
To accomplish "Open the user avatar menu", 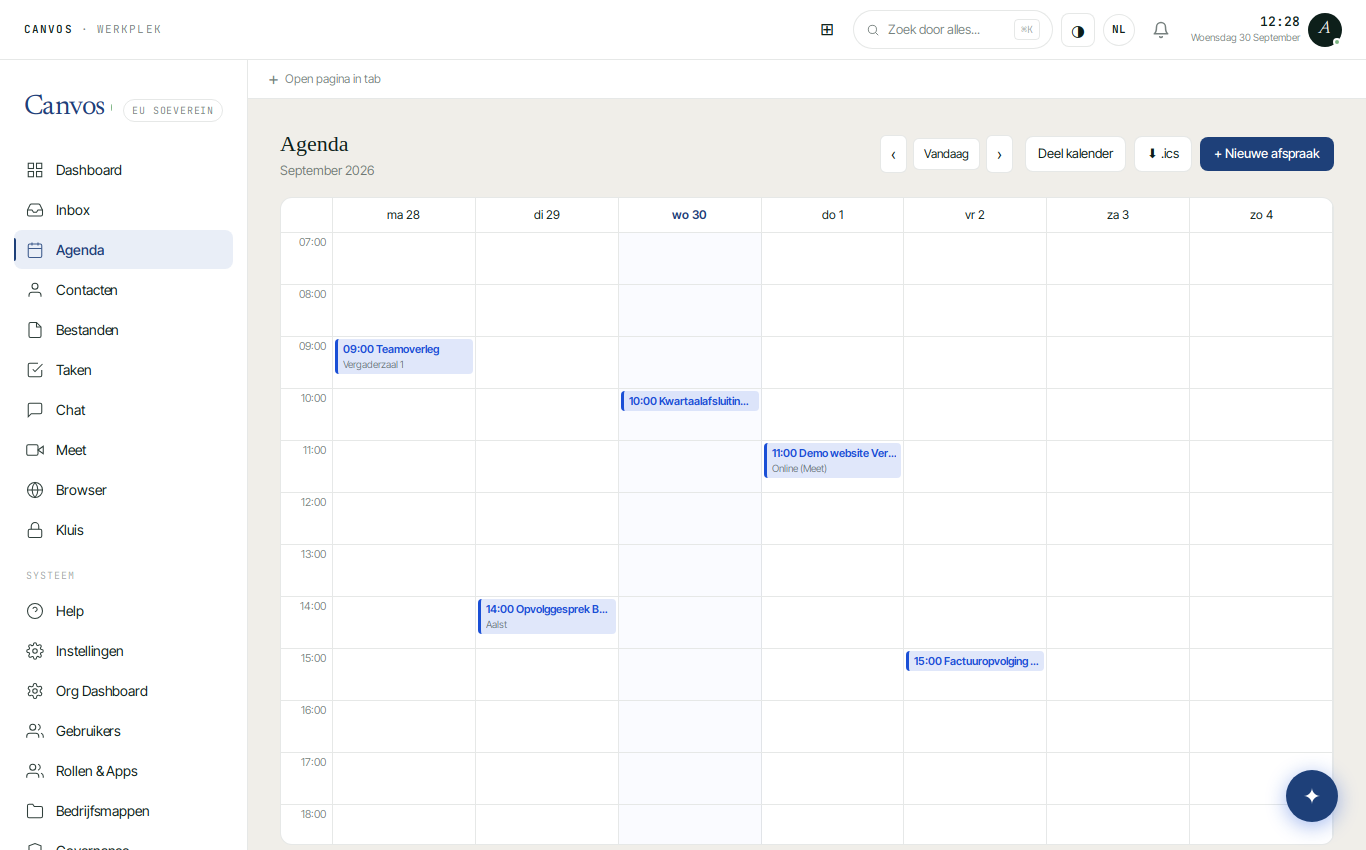I will tap(1325, 30).
